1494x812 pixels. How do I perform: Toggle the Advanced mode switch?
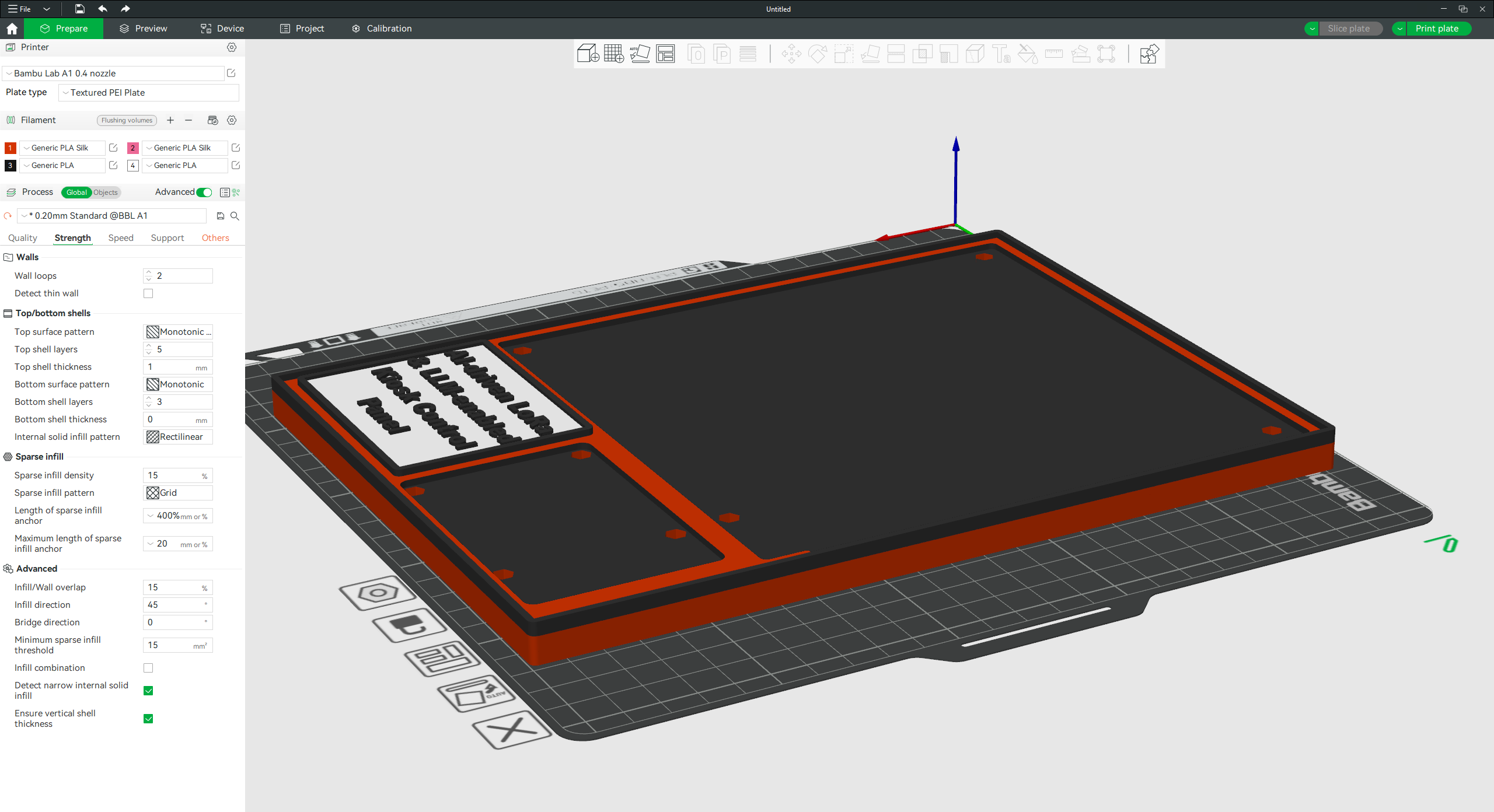(x=204, y=192)
